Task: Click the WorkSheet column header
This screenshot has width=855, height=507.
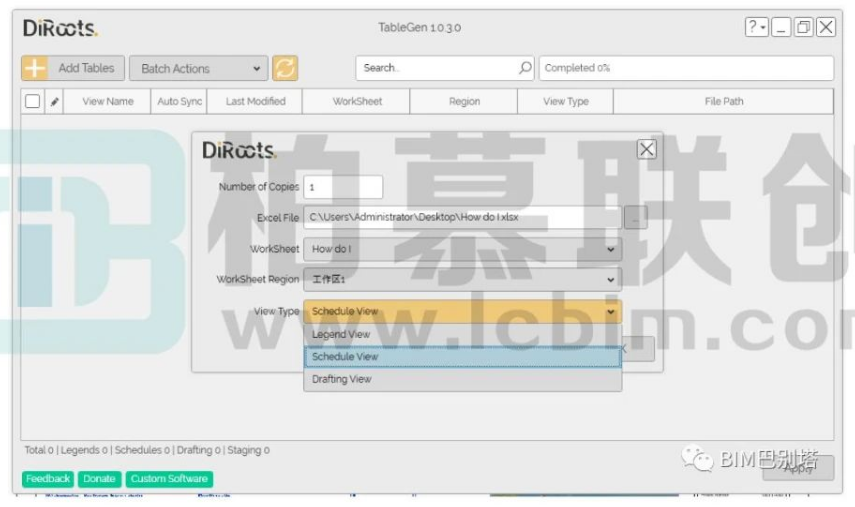Action: [x=357, y=101]
